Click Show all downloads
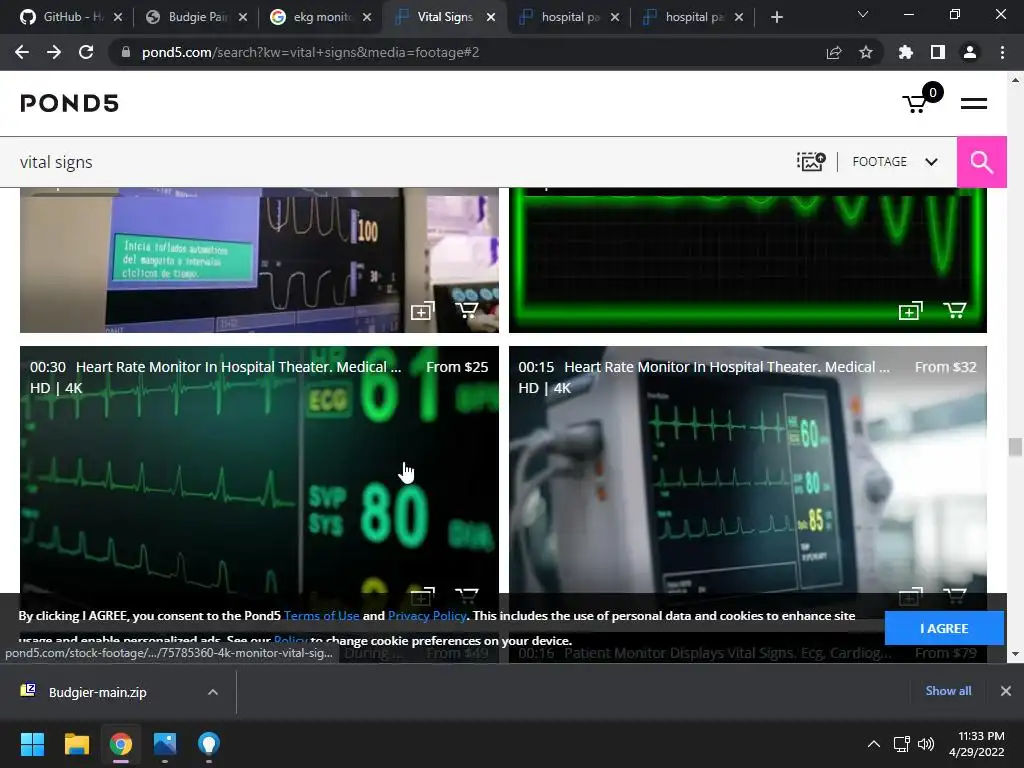The height and width of the screenshot is (768, 1024). pyautogui.click(x=948, y=691)
